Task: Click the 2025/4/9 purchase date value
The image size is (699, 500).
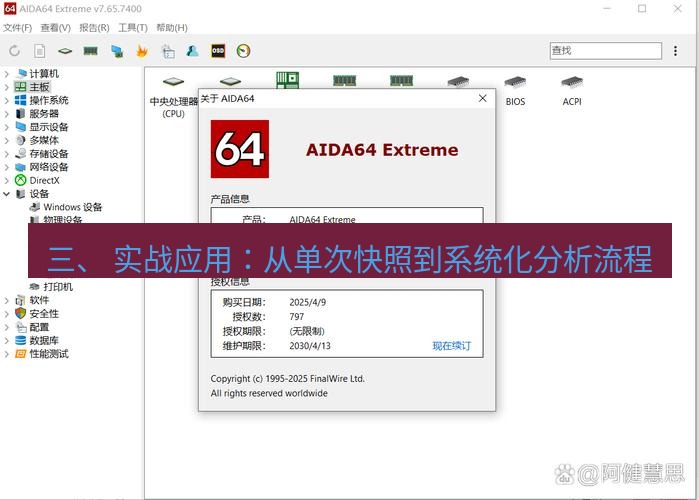Action: [308, 302]
